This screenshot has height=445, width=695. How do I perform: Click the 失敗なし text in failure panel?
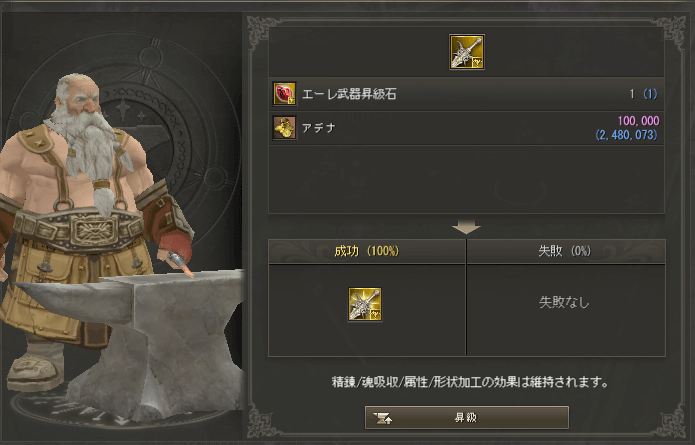[564, 303]
